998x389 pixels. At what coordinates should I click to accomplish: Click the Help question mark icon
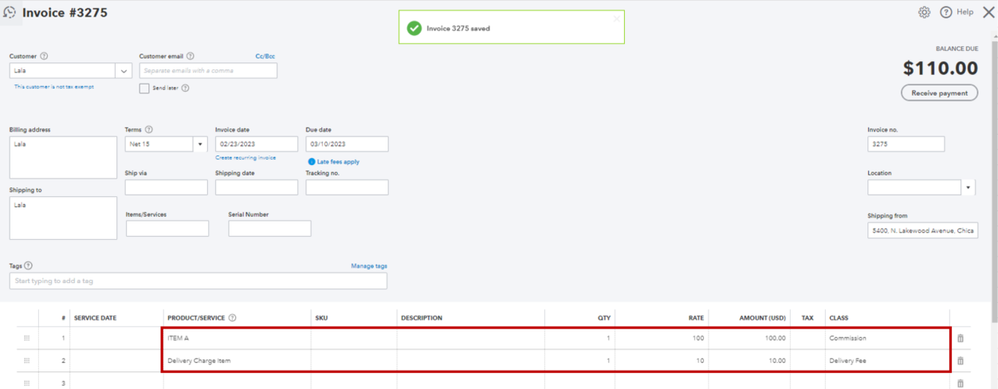[x=946, y=12]
